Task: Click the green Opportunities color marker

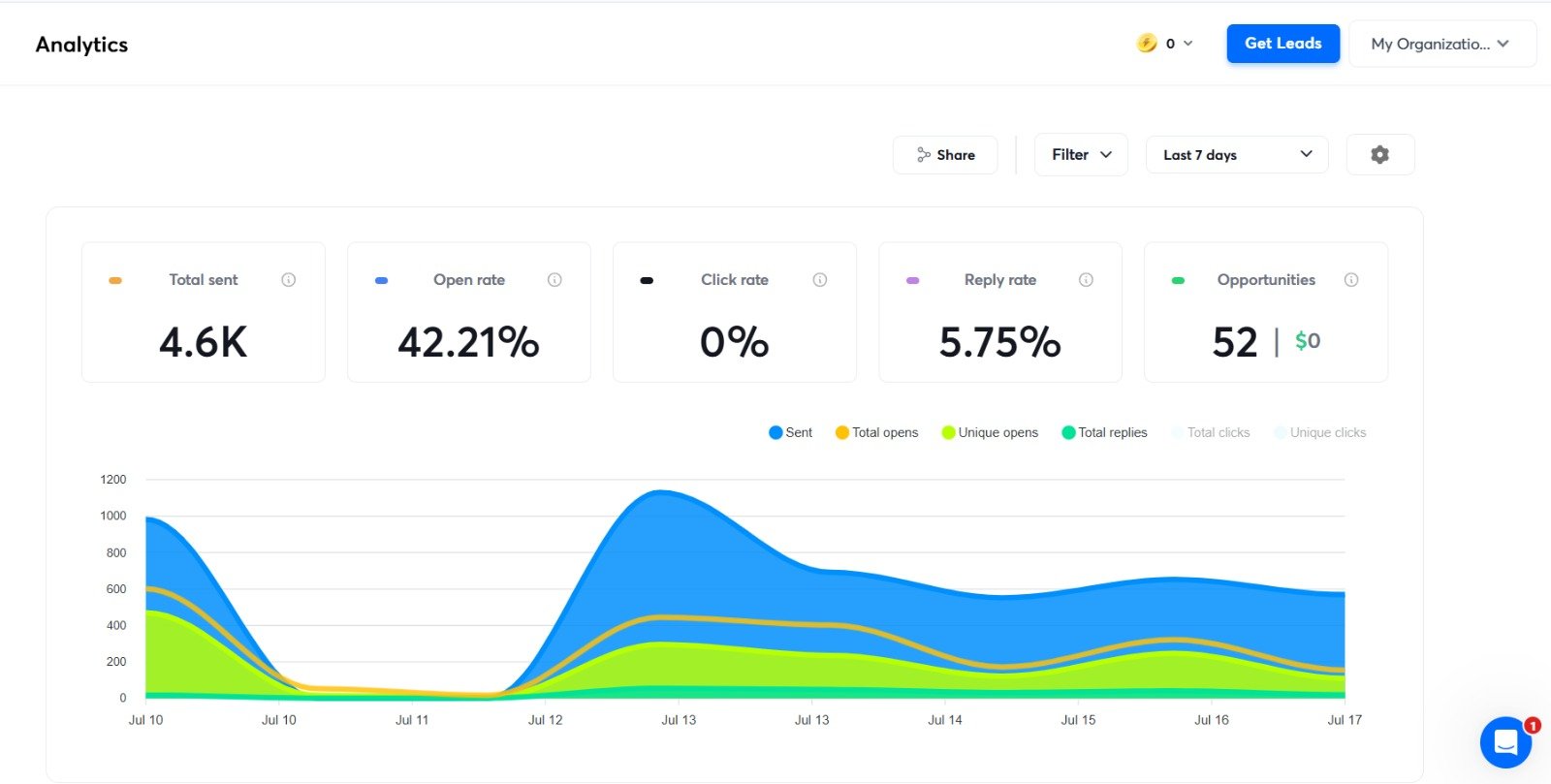Action: (1178, 281)
